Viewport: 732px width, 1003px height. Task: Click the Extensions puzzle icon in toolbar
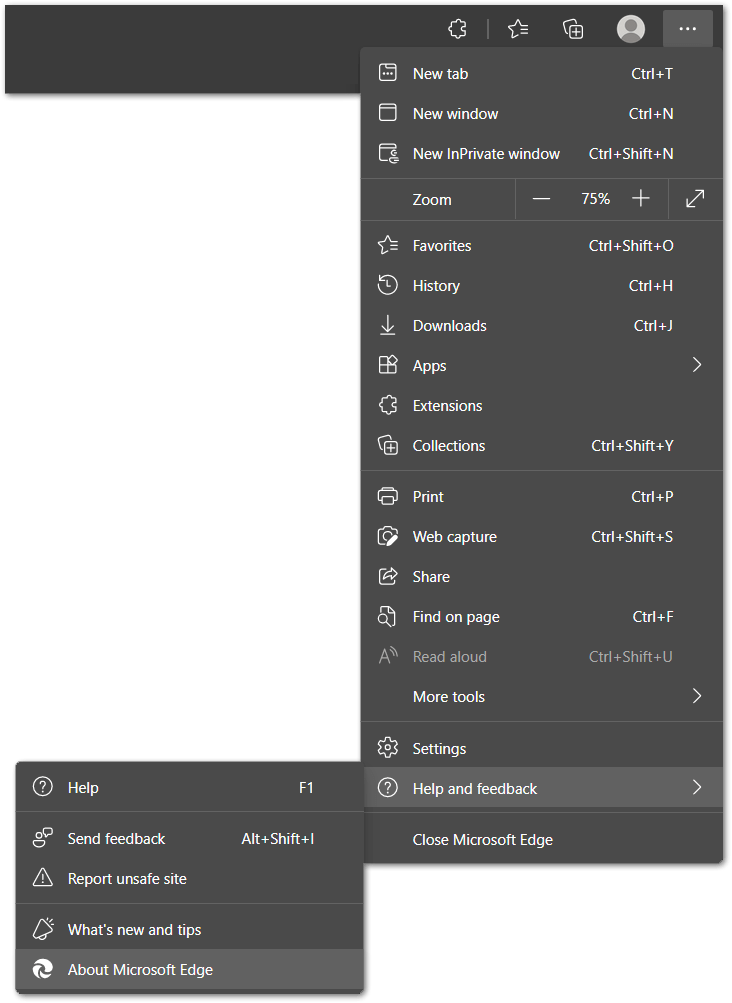[458, 29]
